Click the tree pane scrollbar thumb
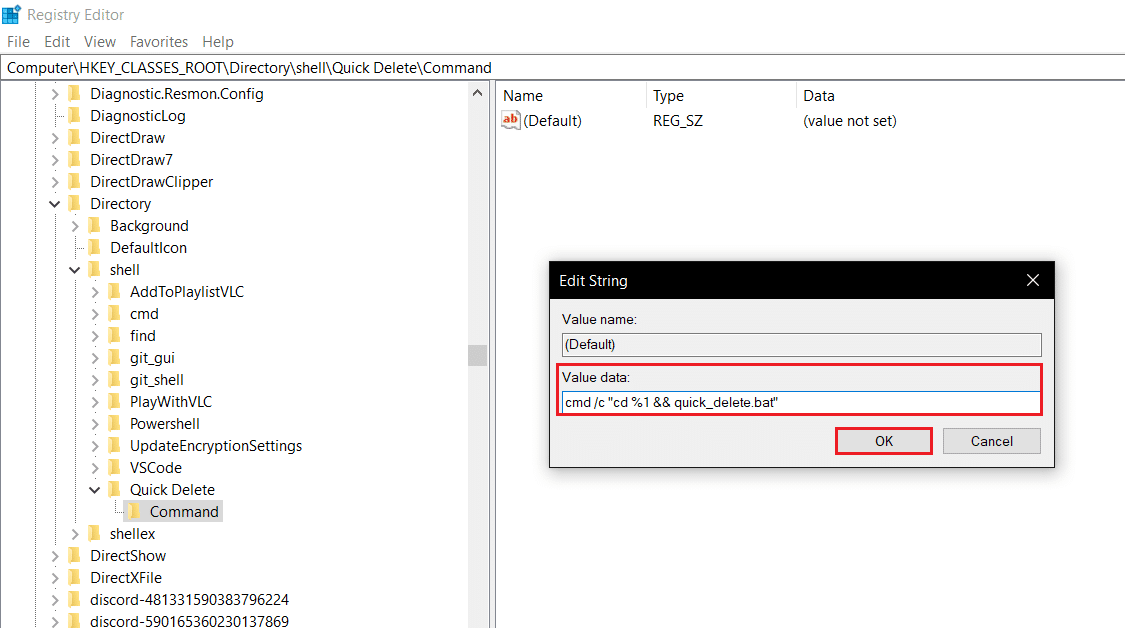Image resolution: width=1125 pixels, height=628 pixels. pyautogui.click(x=477, y=355)
